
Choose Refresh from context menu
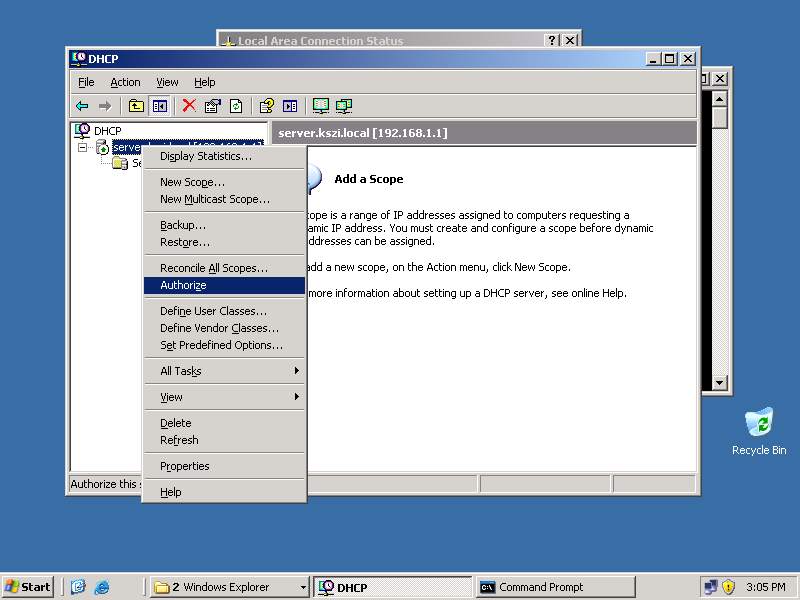click(224, 440)
